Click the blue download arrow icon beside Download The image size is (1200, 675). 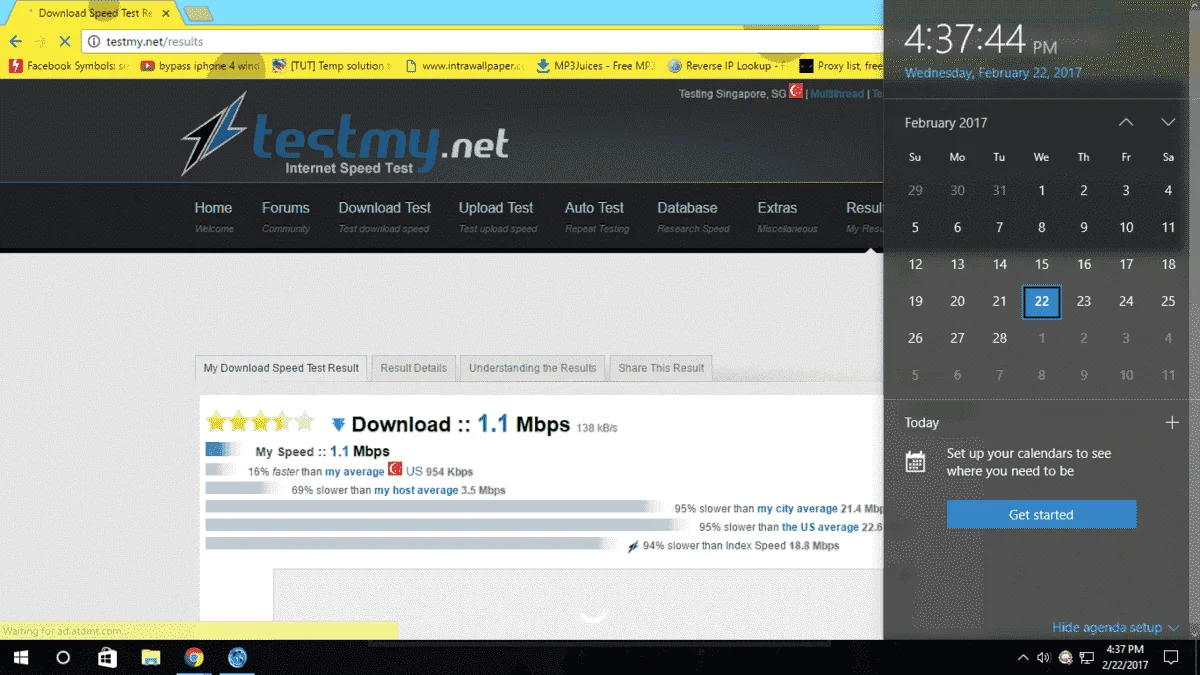click(338, 425)
